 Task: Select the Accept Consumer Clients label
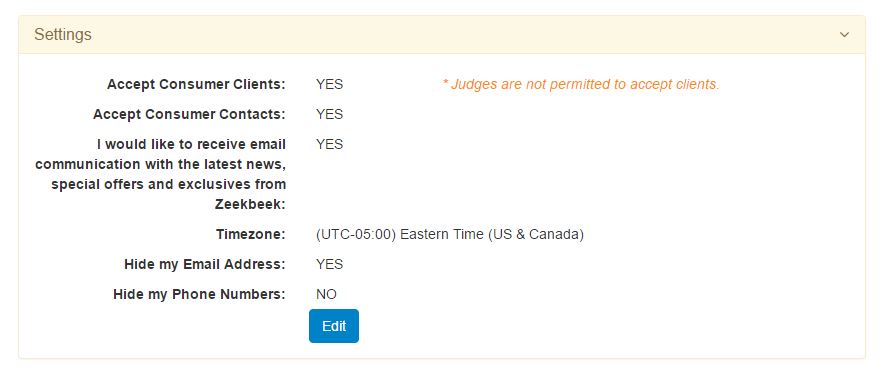point(196,84)
